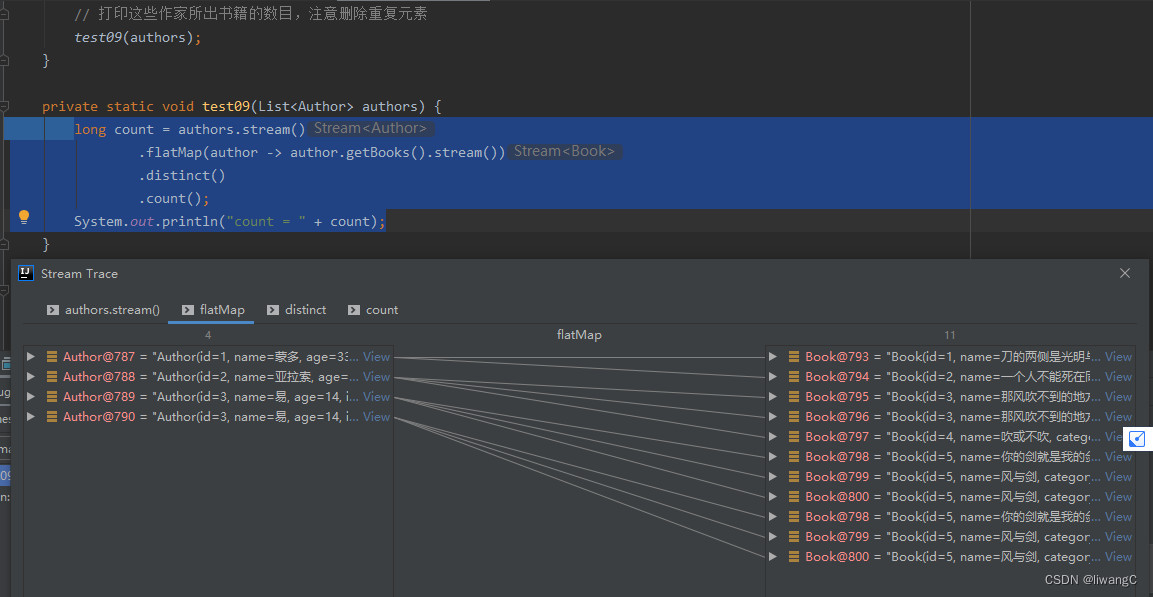Close the Stream Trace dialog
The width and height of the screenshot is (1153, 597).
[1125, 273]
